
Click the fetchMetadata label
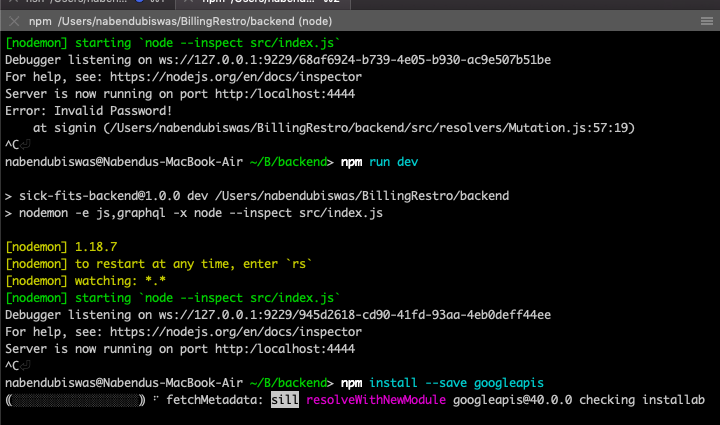tap(214, 399)
